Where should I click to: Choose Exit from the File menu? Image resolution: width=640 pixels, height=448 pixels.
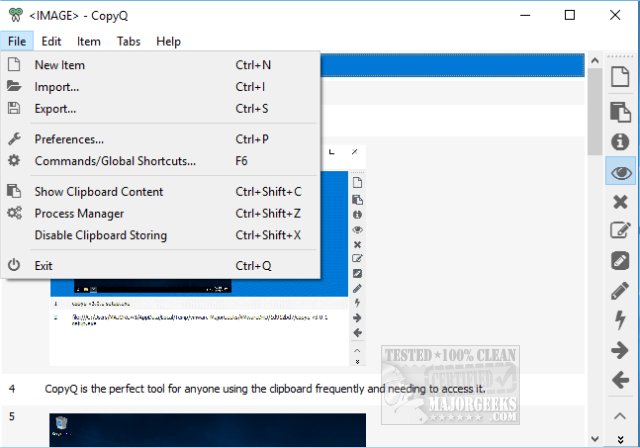[160, 266]
